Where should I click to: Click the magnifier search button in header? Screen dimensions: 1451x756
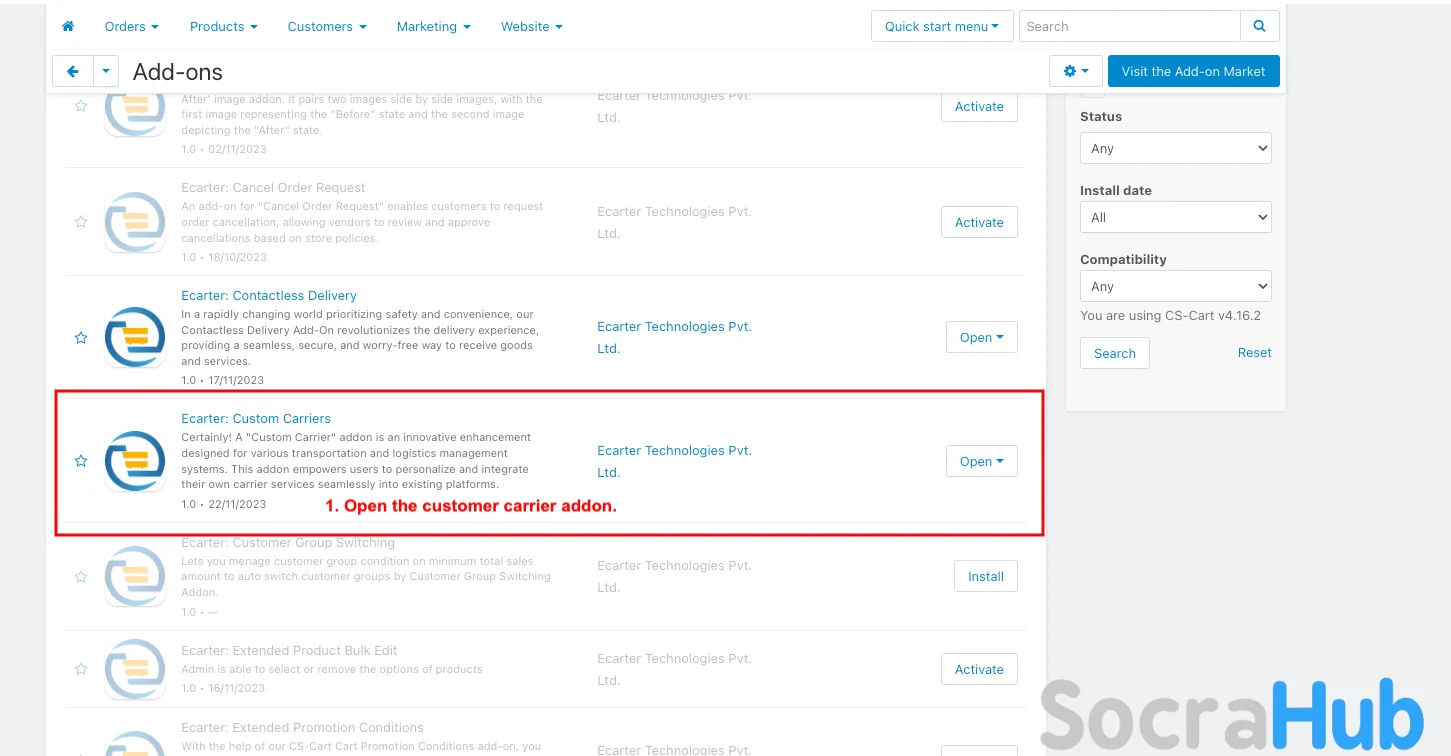[x=1260, y=26]
